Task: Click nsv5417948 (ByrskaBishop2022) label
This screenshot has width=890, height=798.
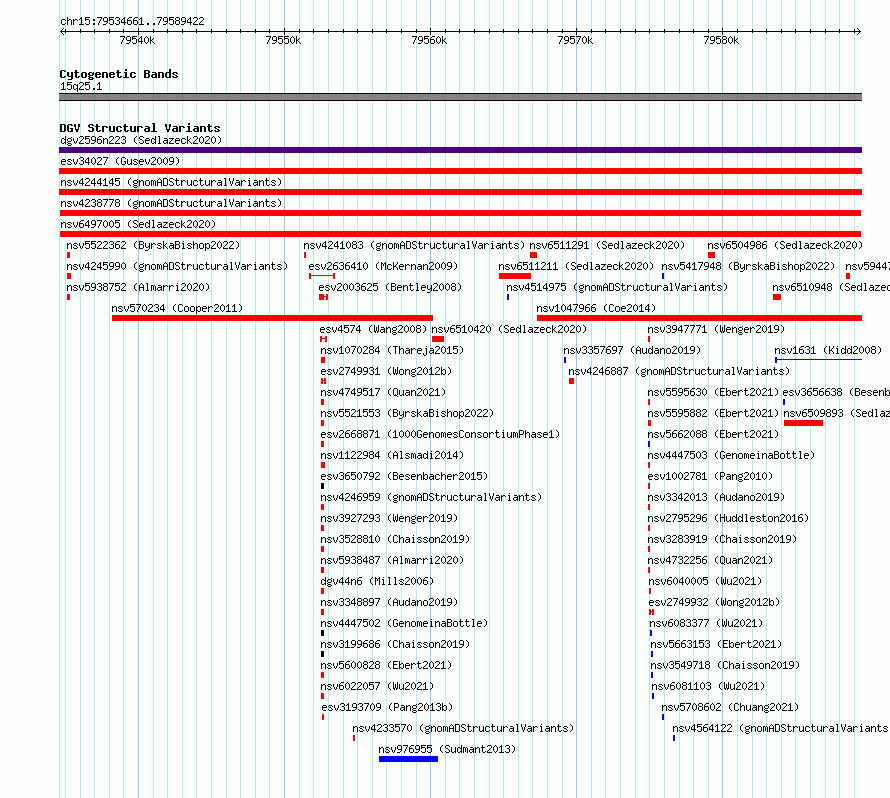Action: tap(748, 266)
